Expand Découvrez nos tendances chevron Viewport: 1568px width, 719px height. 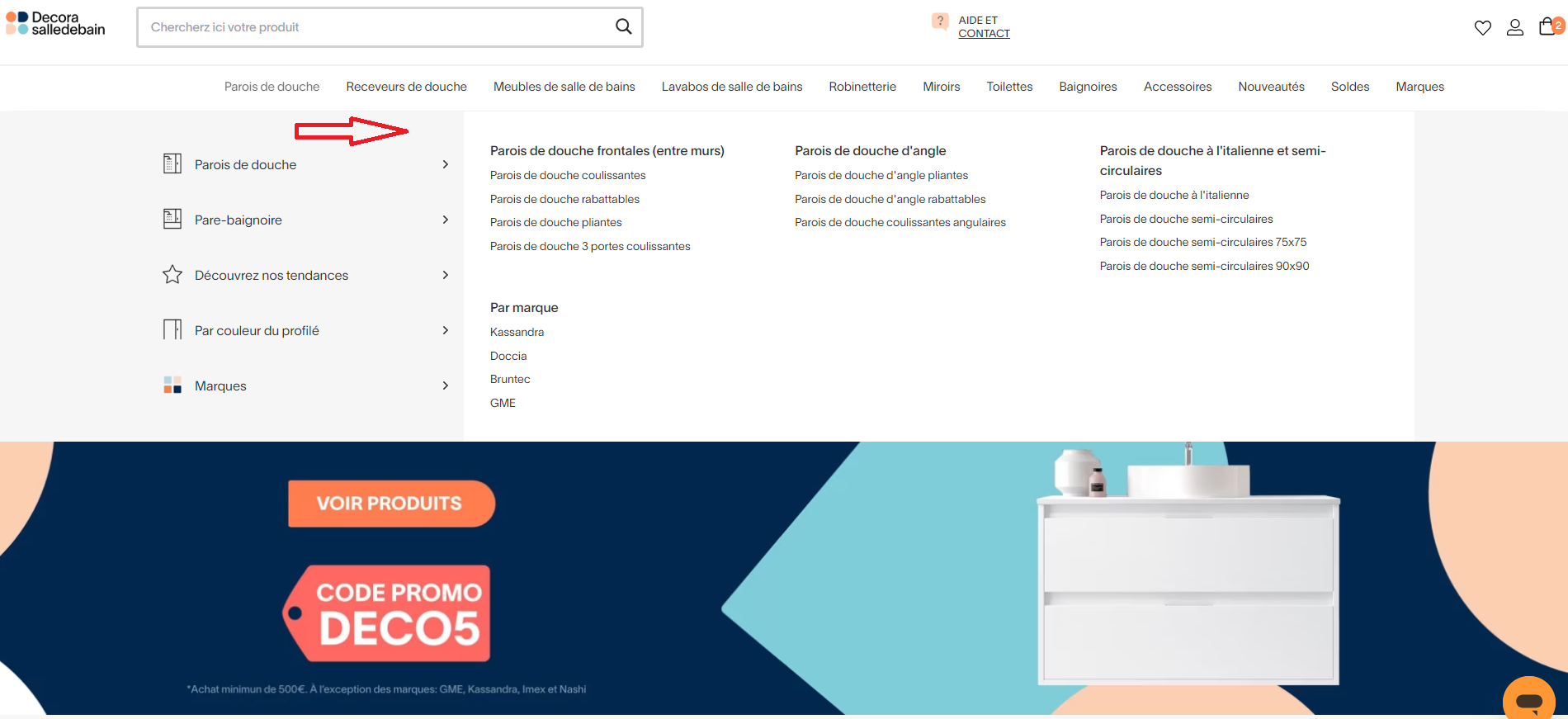point(446,275)
